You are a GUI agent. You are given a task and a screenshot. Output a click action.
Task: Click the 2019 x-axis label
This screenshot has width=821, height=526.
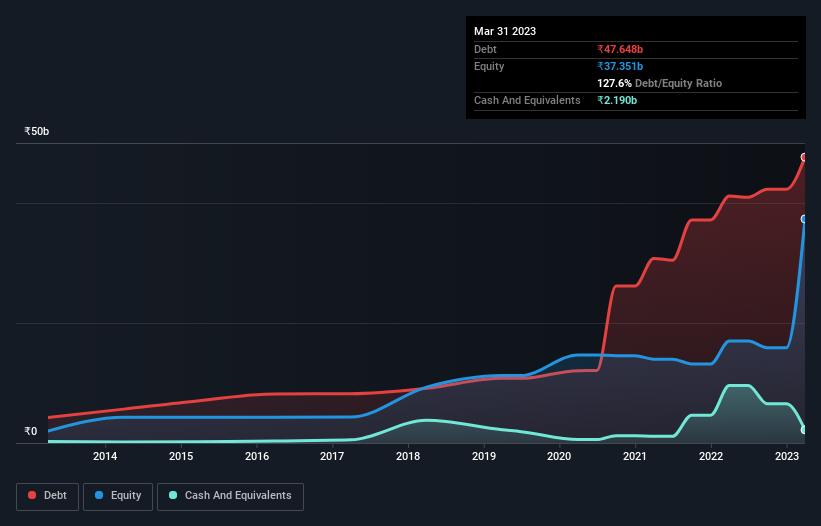click(484, 456)
